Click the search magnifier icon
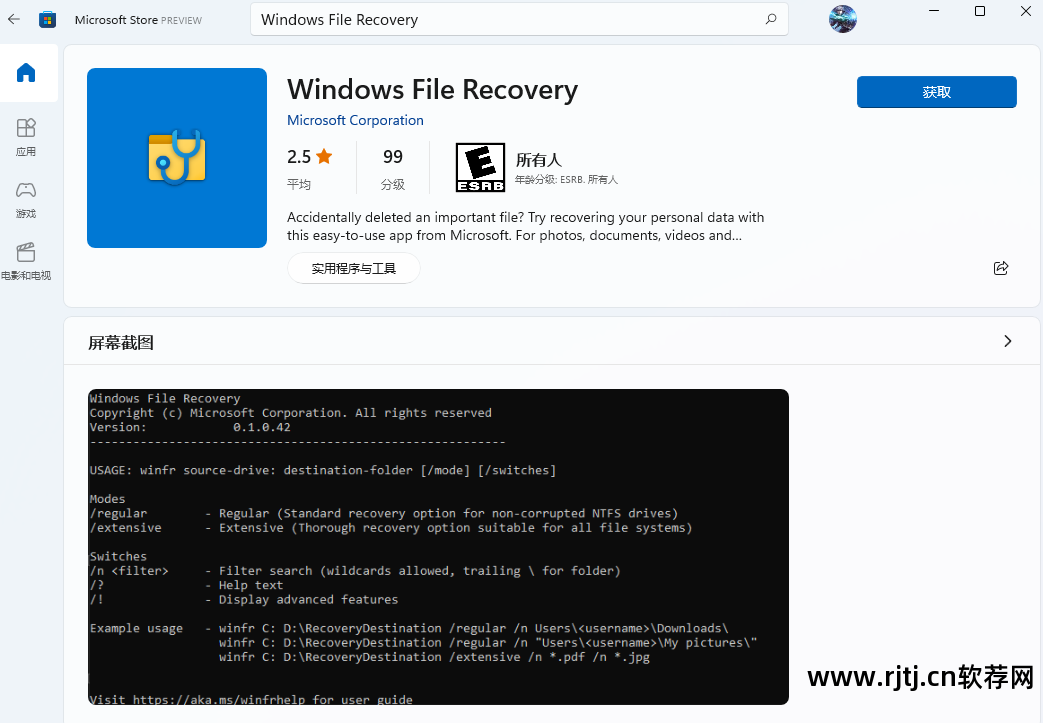This screenshot has width=1043, height=723. tap(770, 19)
